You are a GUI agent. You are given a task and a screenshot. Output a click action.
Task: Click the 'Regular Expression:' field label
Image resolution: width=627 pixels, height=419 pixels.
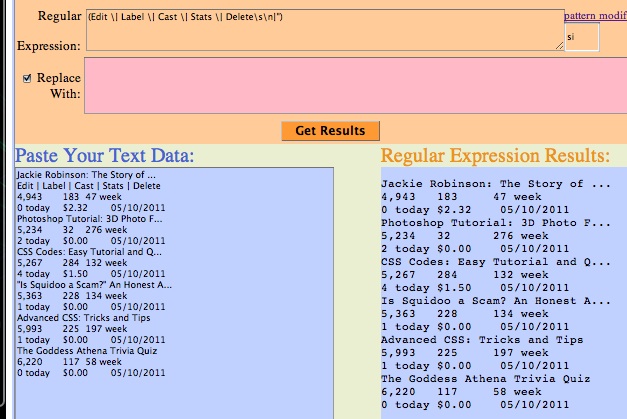(48, 30)
